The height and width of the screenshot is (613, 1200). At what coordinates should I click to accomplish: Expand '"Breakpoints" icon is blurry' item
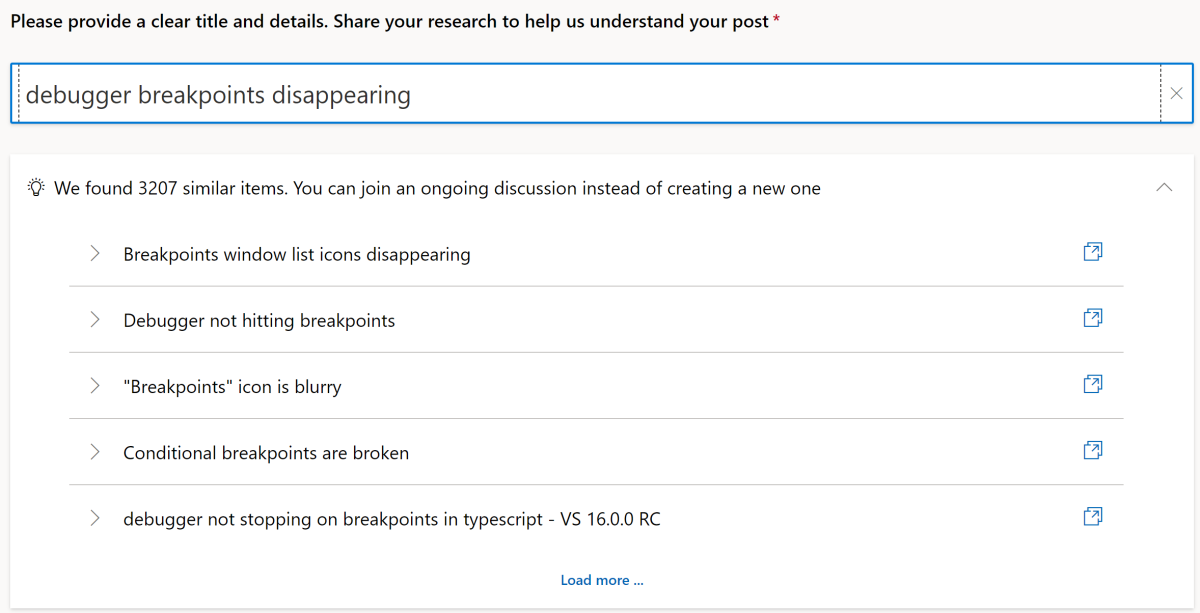point(95,386)
